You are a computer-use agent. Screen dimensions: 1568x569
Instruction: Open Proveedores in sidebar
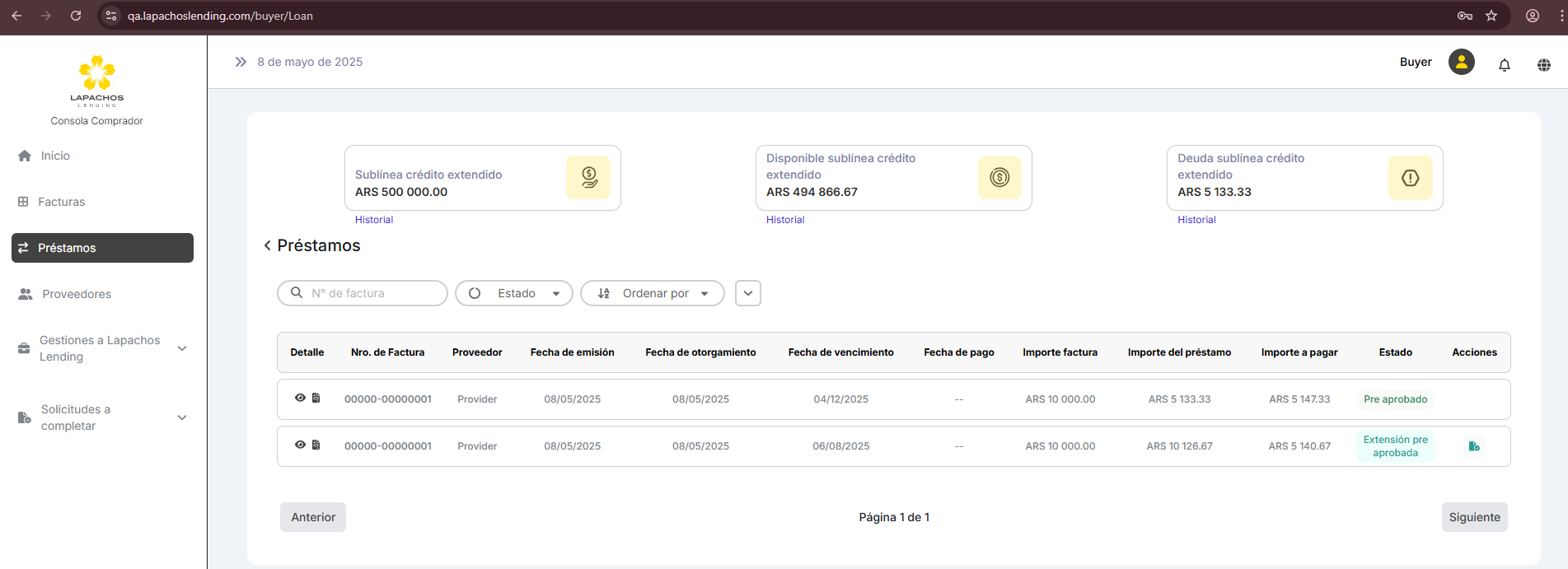[76, 294]
